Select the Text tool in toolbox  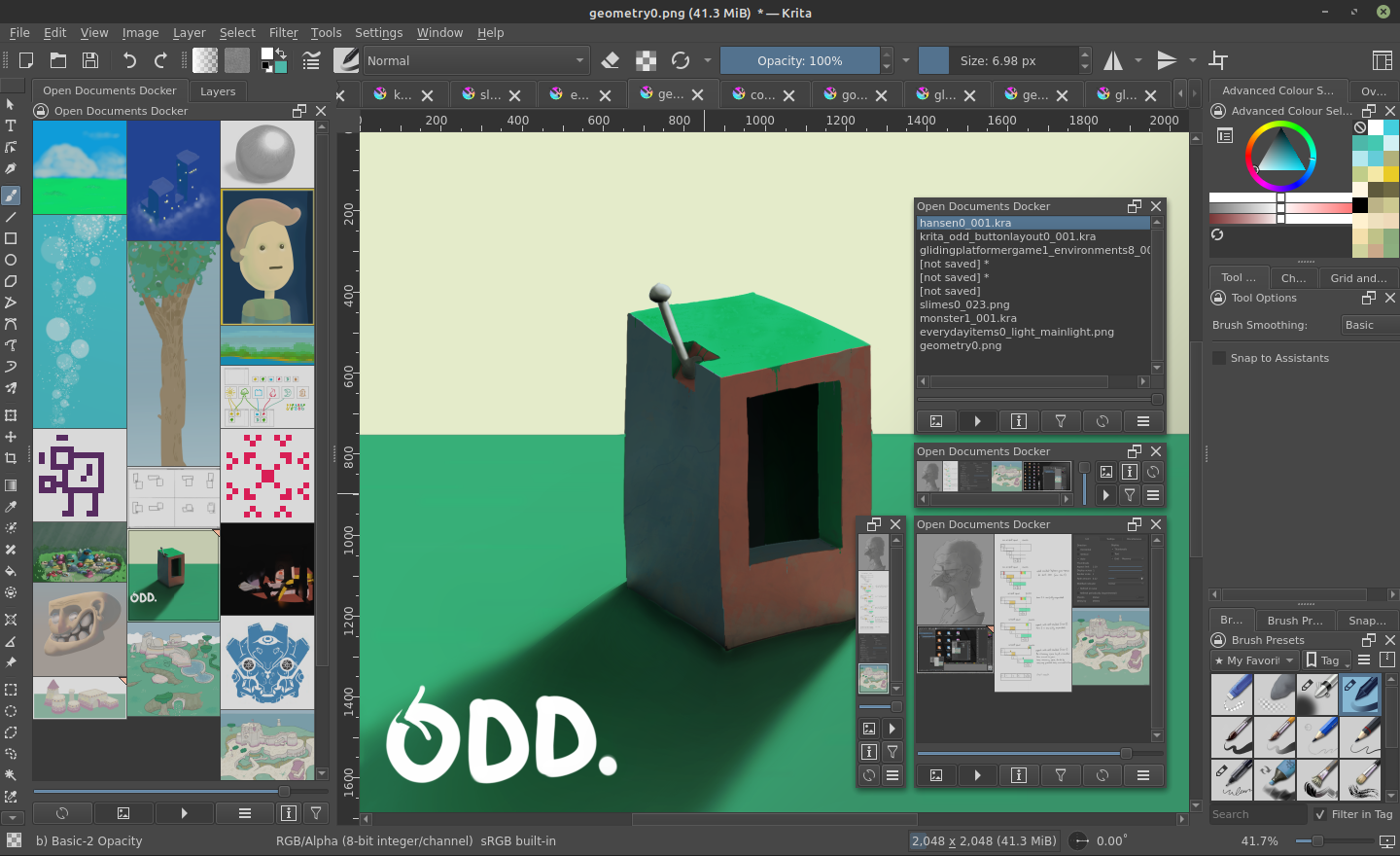[11, 125]
